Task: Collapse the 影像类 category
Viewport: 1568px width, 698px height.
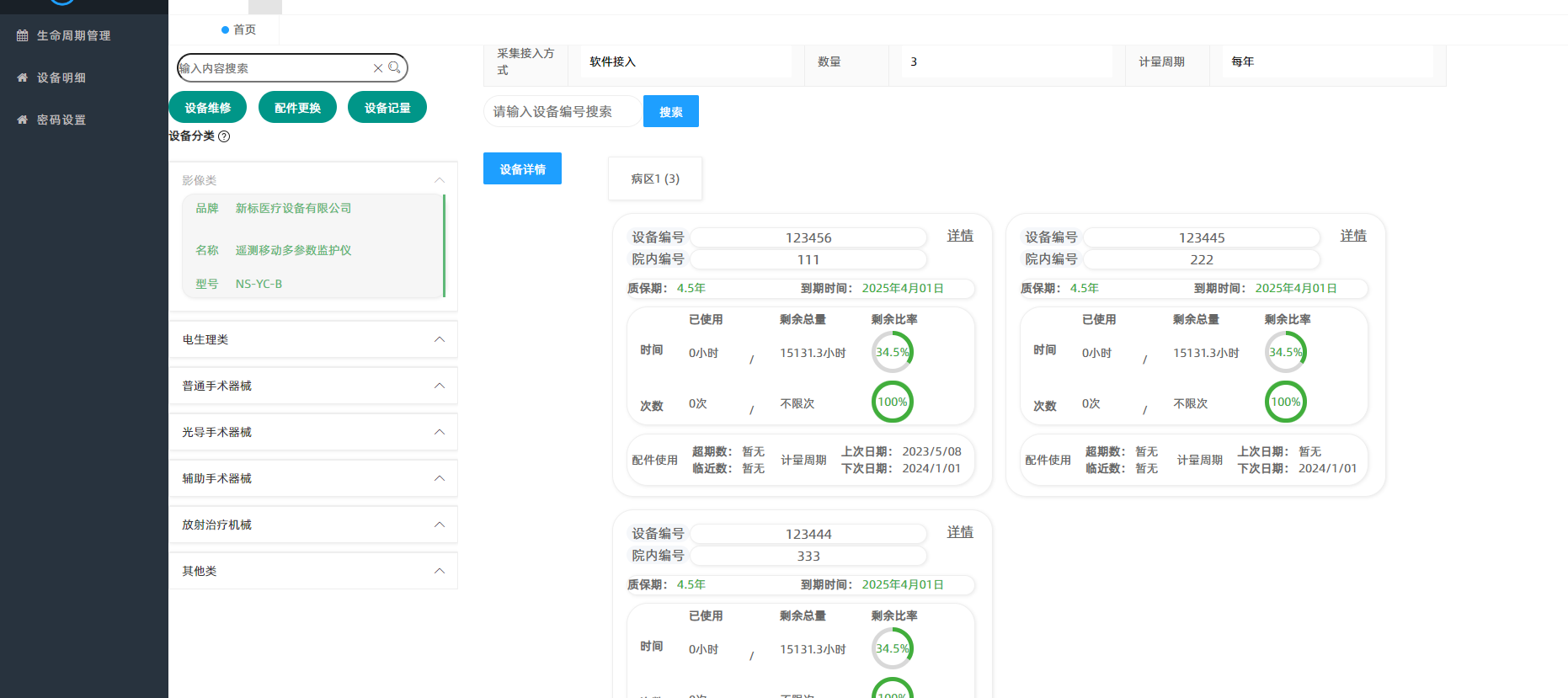Action: (x=313, y=180)
